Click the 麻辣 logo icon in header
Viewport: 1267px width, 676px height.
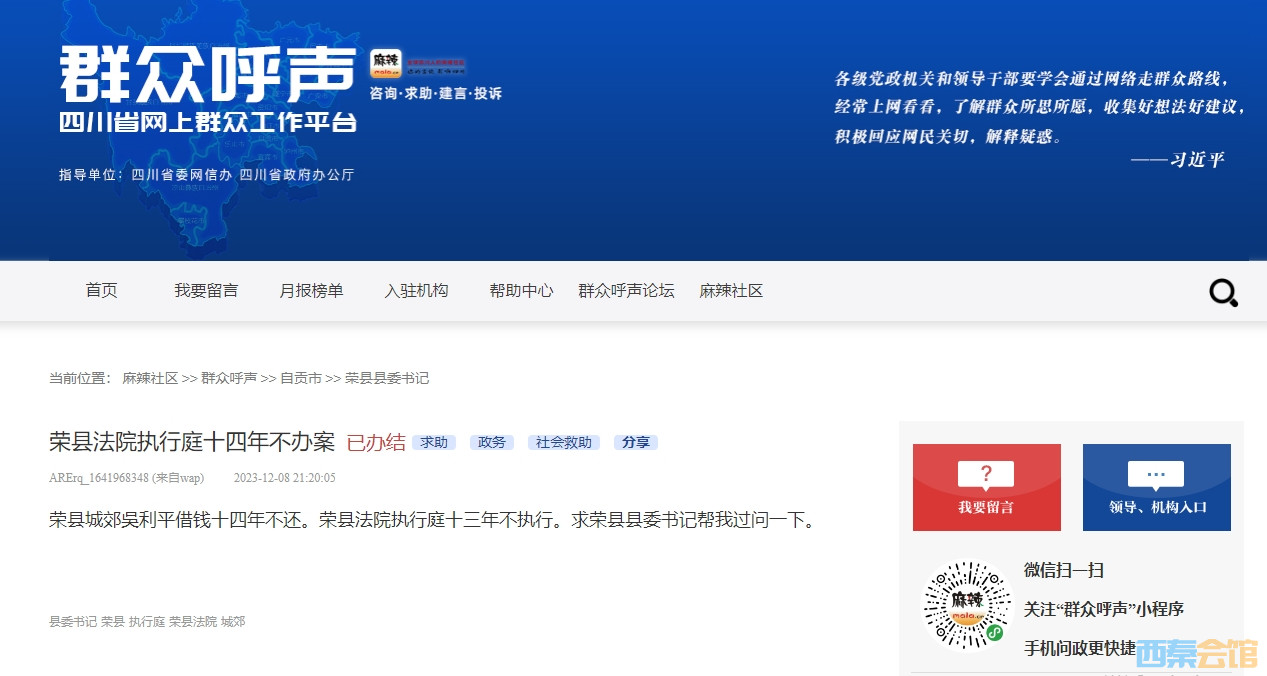(386, 64)
